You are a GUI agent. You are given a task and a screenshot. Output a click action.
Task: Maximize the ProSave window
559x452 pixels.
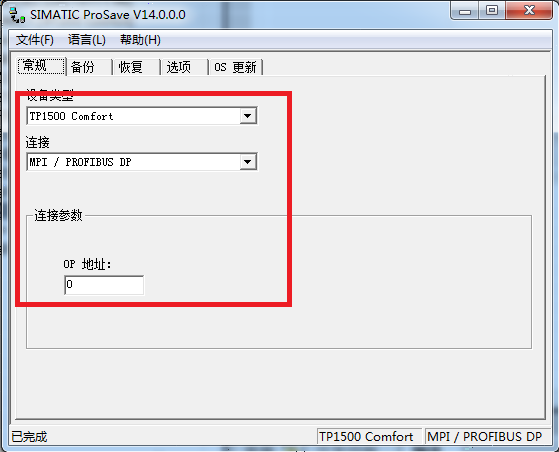pyautogui.click(x=492, y=11)
